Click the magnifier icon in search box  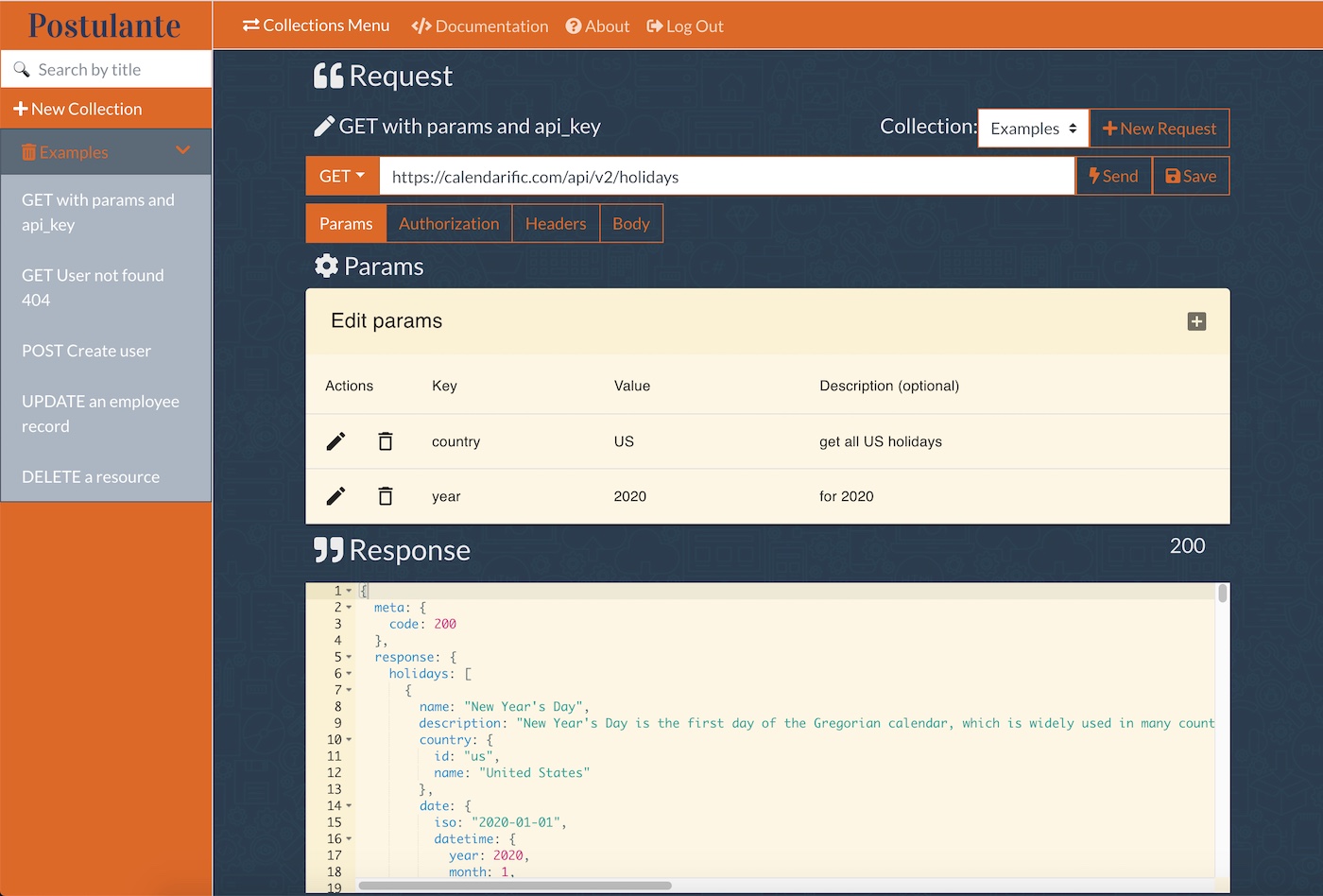[21, 70]
